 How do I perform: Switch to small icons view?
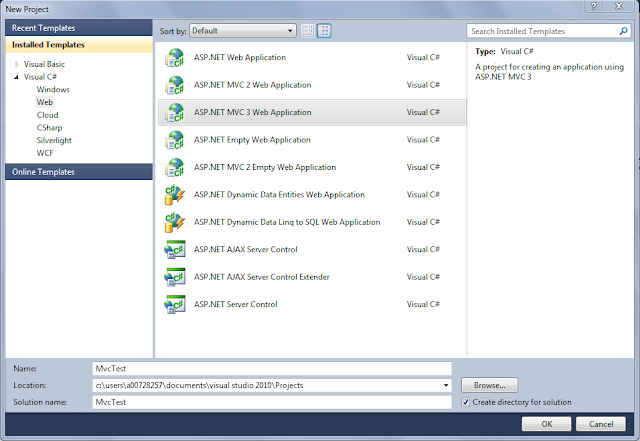pyautogui.click(x=307, y=31)
